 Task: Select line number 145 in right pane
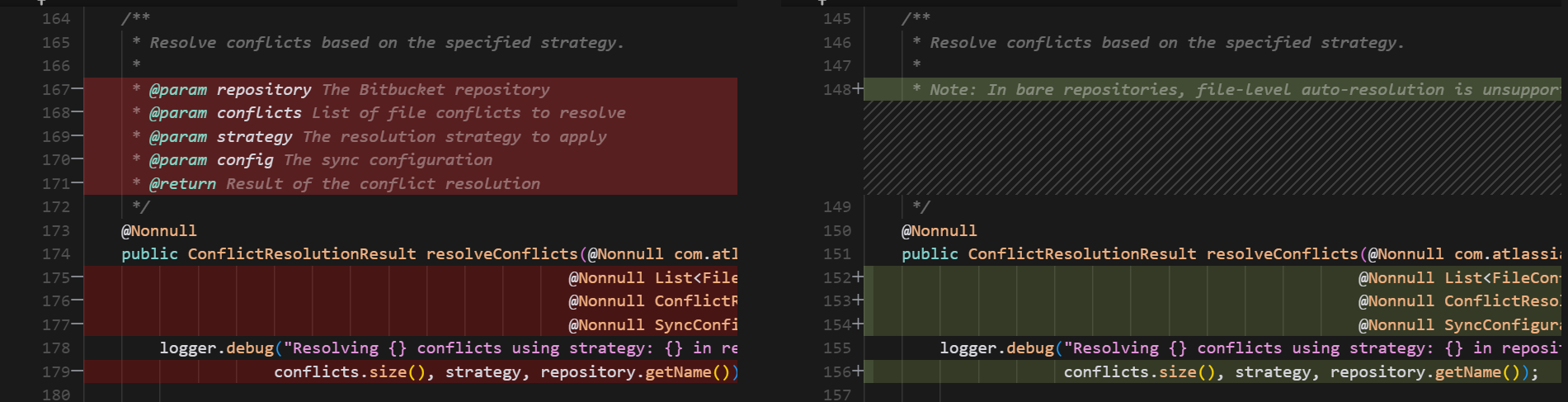836,18
